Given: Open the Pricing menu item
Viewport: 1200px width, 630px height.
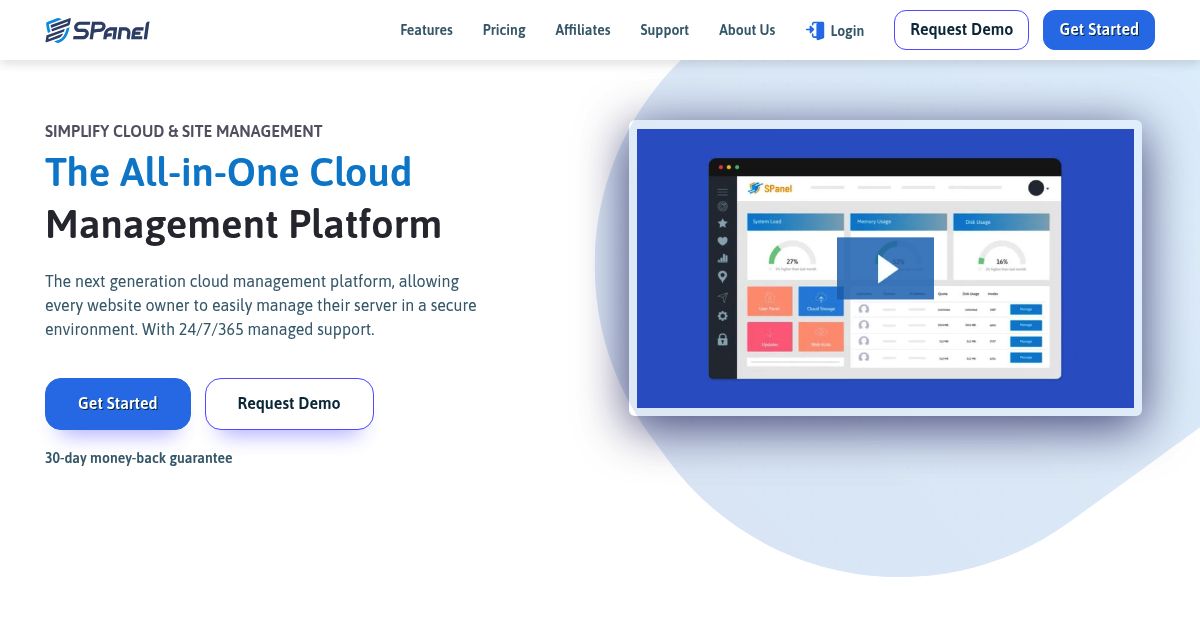Looking at the screenshot, I should point(503,30).
